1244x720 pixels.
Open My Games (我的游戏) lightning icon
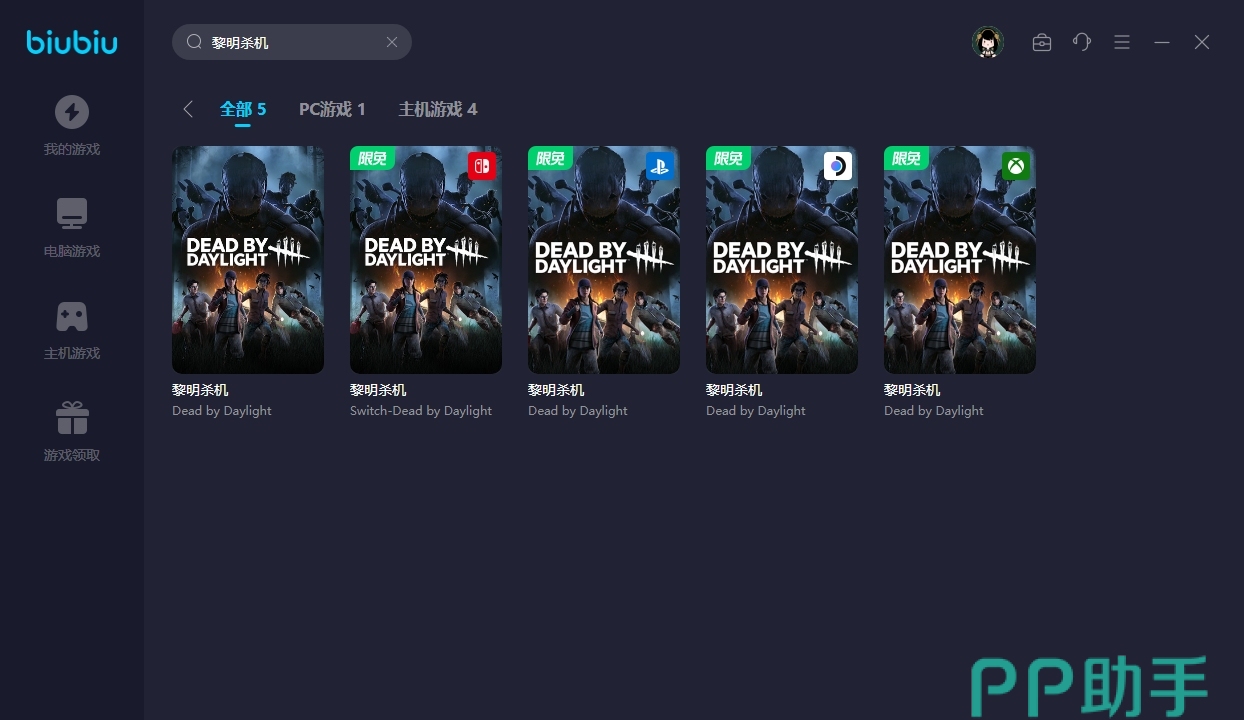(71, 112)
